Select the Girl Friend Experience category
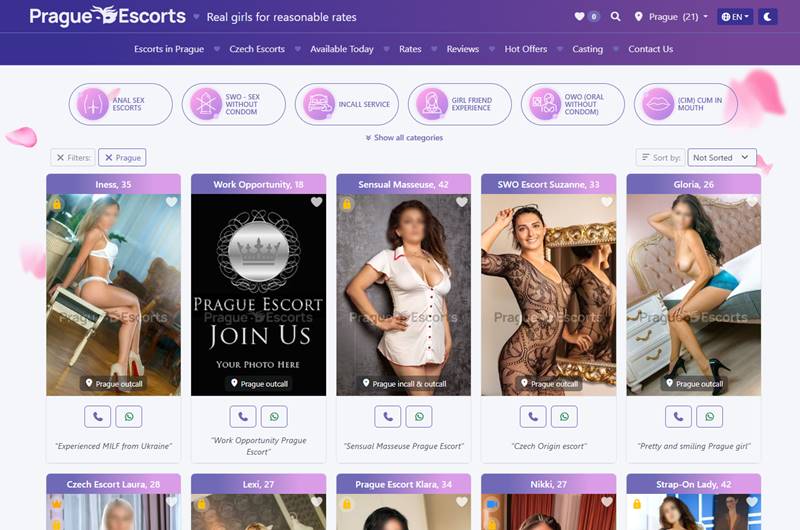Viewport: 800px width, 530px height. (460, 104)
